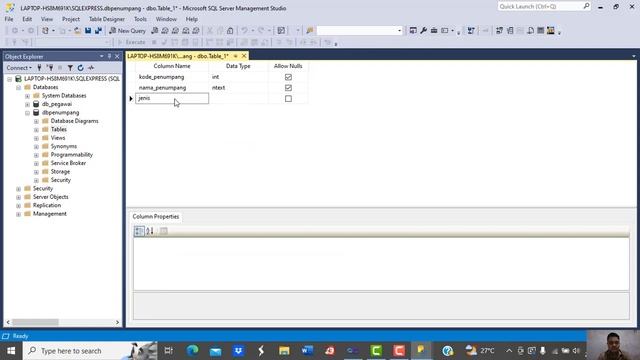Expand the Tables folder under dbpenumpang
This screenshot has height=360, width=640.
pyautogui.click(x=36, y=130)
